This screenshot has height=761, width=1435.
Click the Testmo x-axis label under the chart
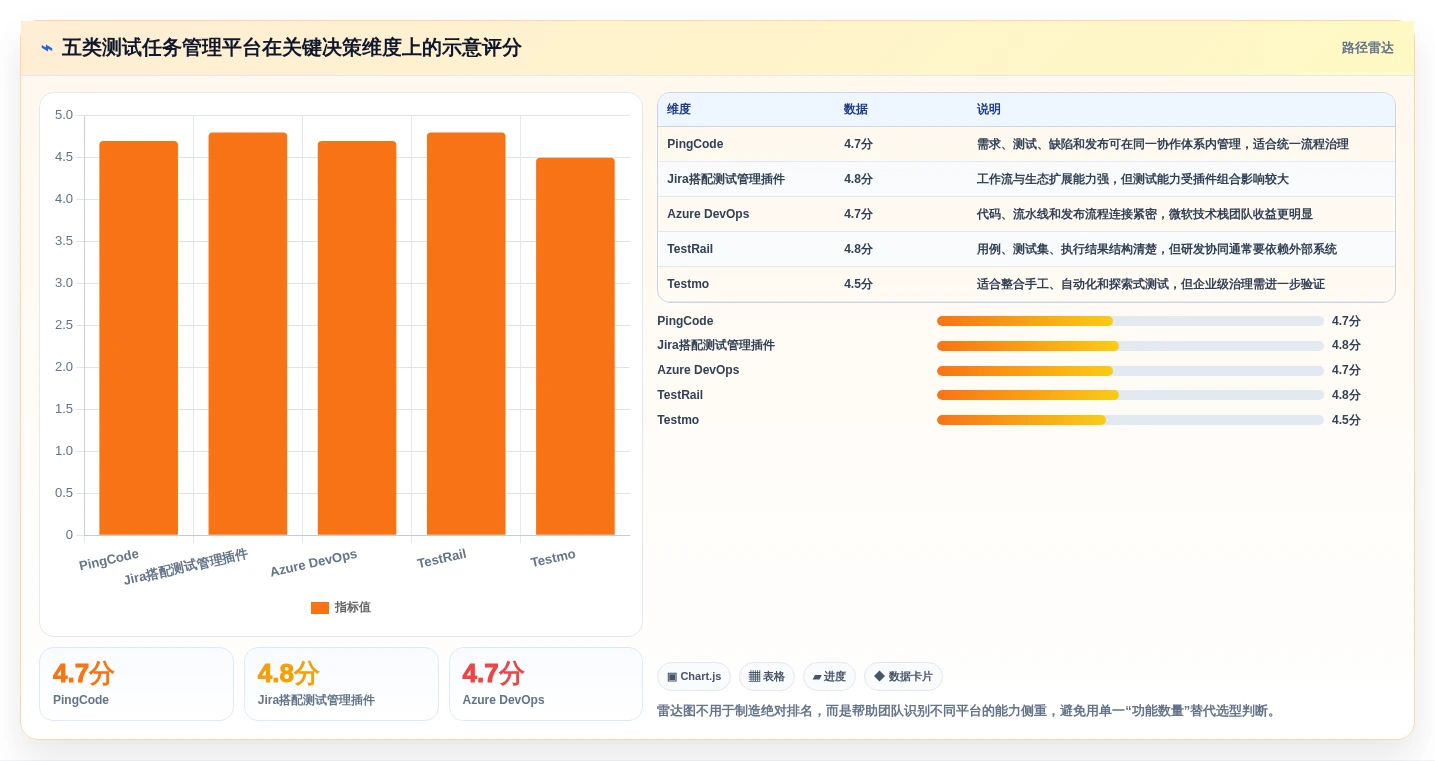click(x=553, y=559)
